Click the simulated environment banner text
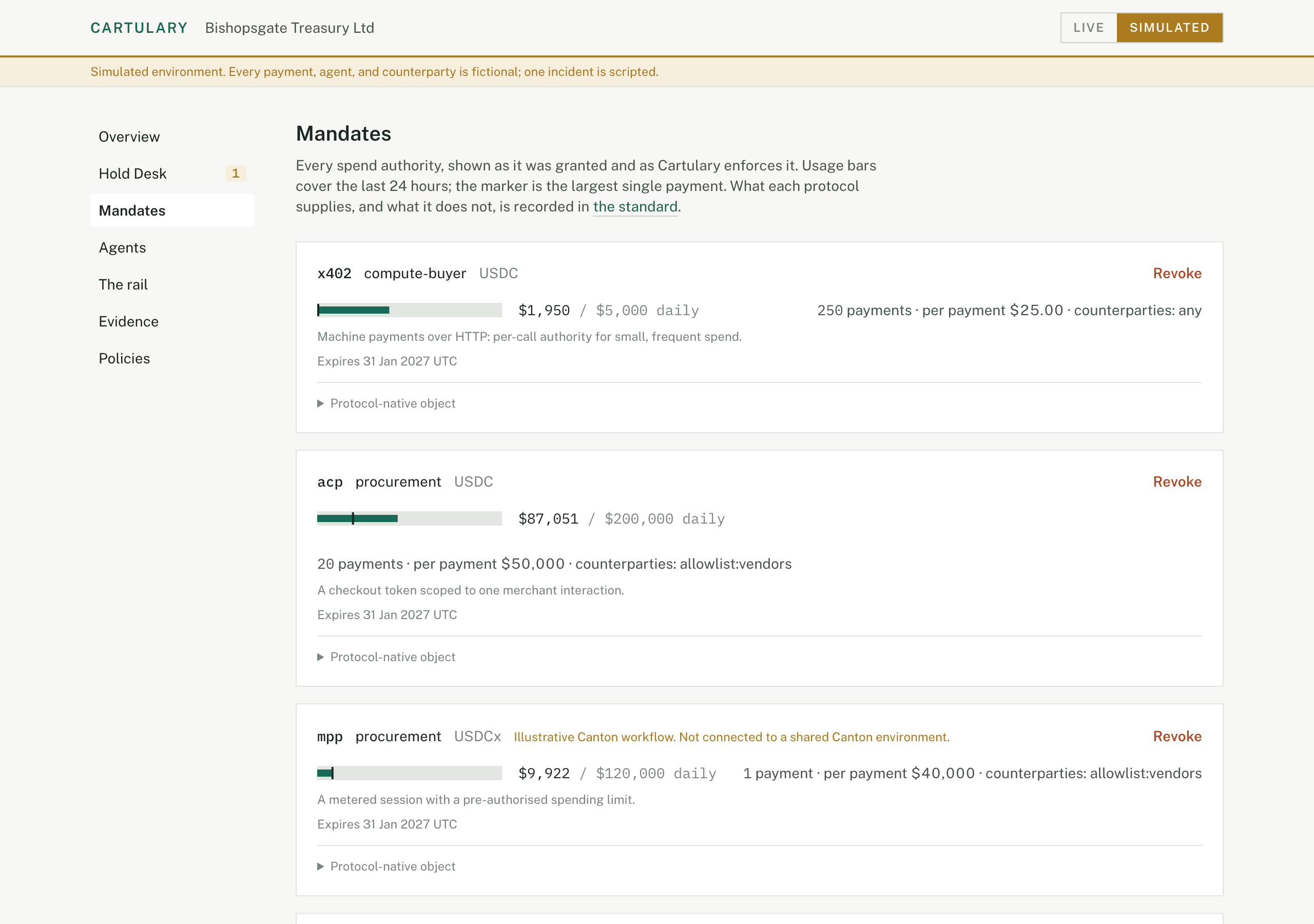Viewport: 1314px width, 924px height. 374,72
